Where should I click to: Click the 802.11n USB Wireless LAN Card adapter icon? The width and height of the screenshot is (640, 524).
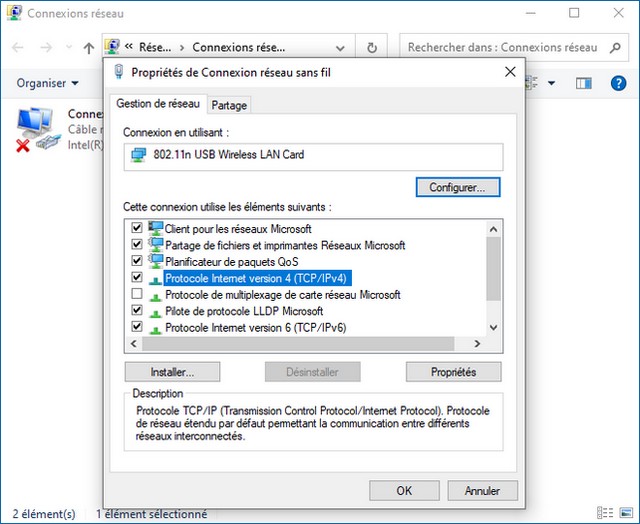[x=138, y=155]
